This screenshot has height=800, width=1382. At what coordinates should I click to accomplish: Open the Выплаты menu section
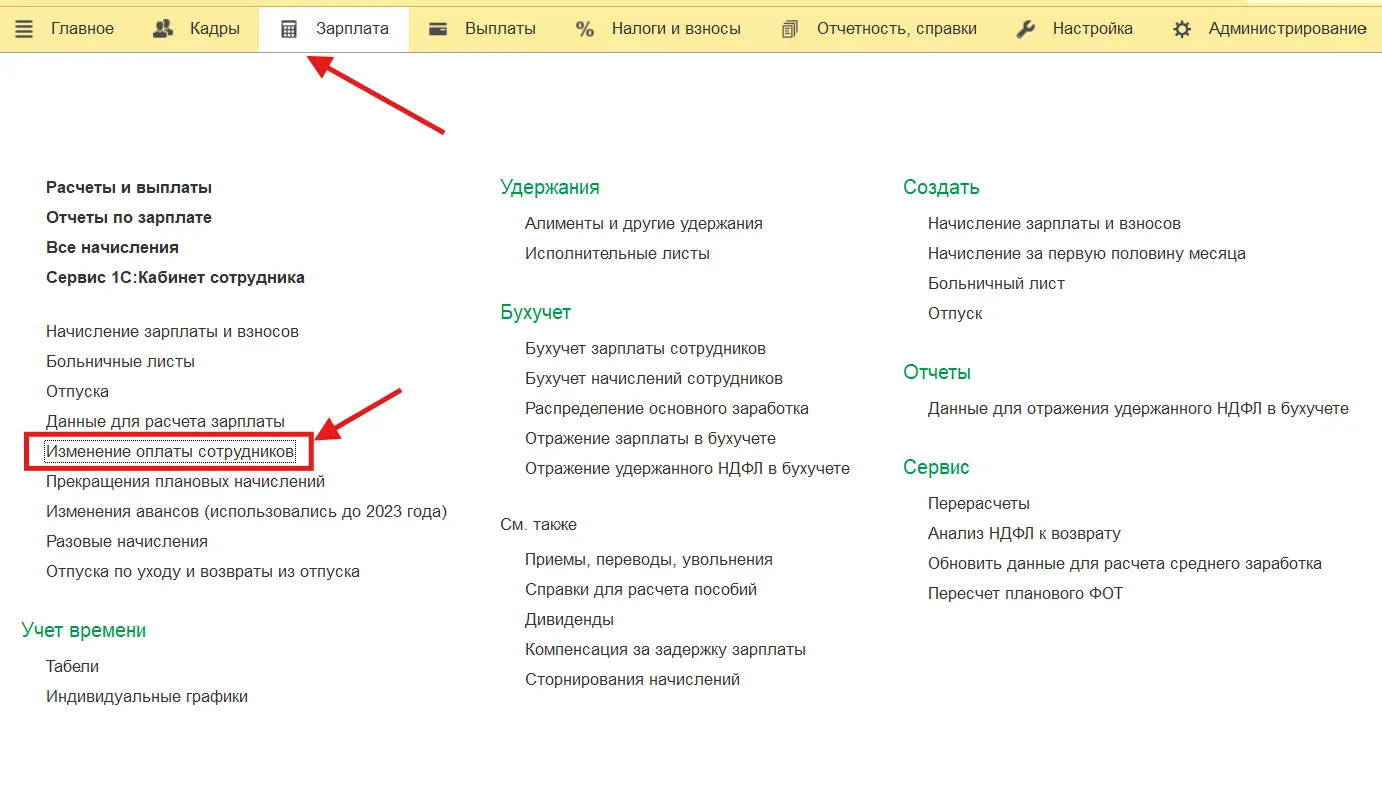(x=500, y=29)
